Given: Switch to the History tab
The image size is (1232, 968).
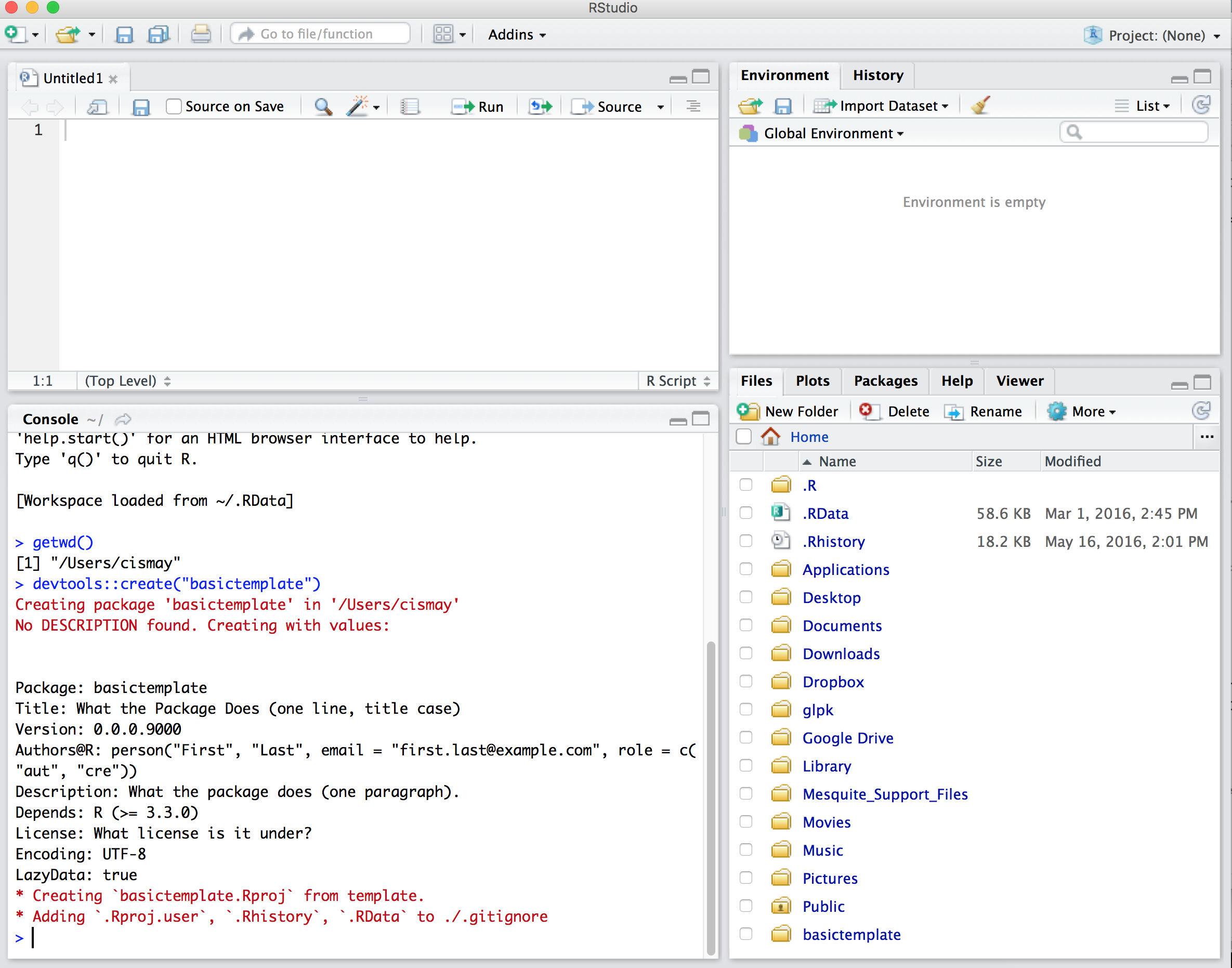Looking at the screenshot, I should point(878,75).
